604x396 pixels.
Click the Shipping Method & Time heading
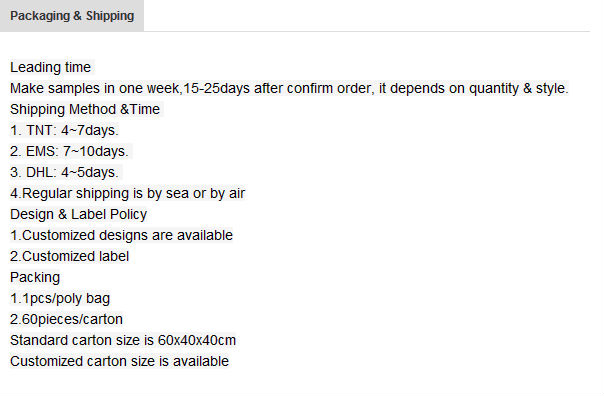point(85,109)
